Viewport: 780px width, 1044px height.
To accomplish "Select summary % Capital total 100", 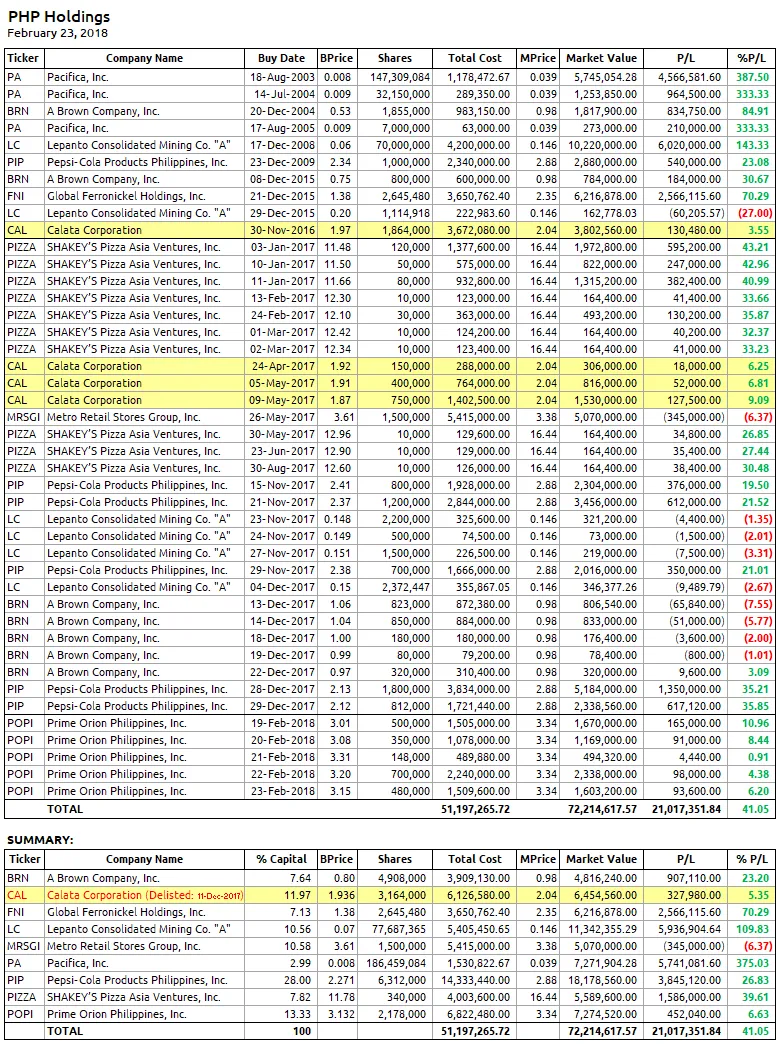I will click(300, 1031).
